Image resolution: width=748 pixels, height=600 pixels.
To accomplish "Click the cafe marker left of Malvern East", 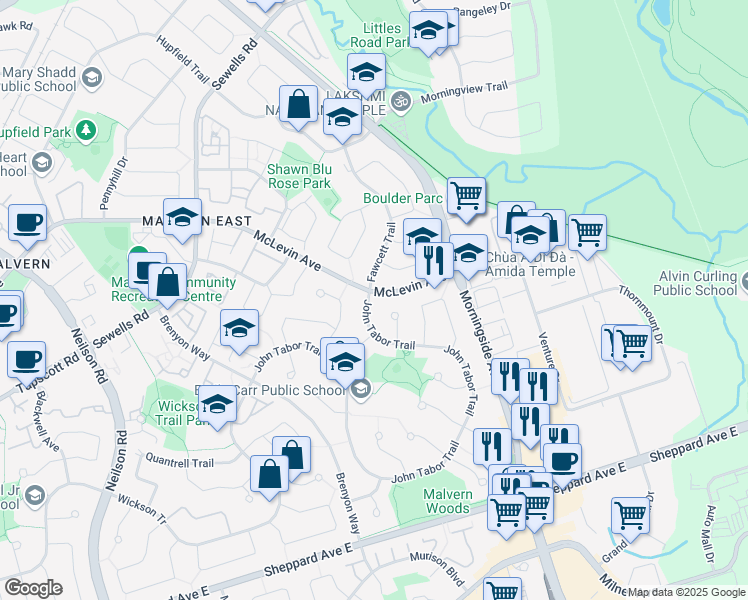I will point(27,224).
